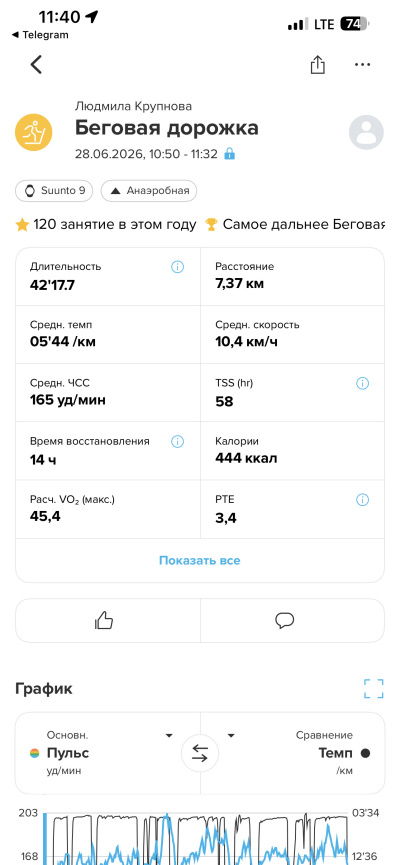Open the comment bubble
The height and width of the screenshot is (865, 400).
285,621
